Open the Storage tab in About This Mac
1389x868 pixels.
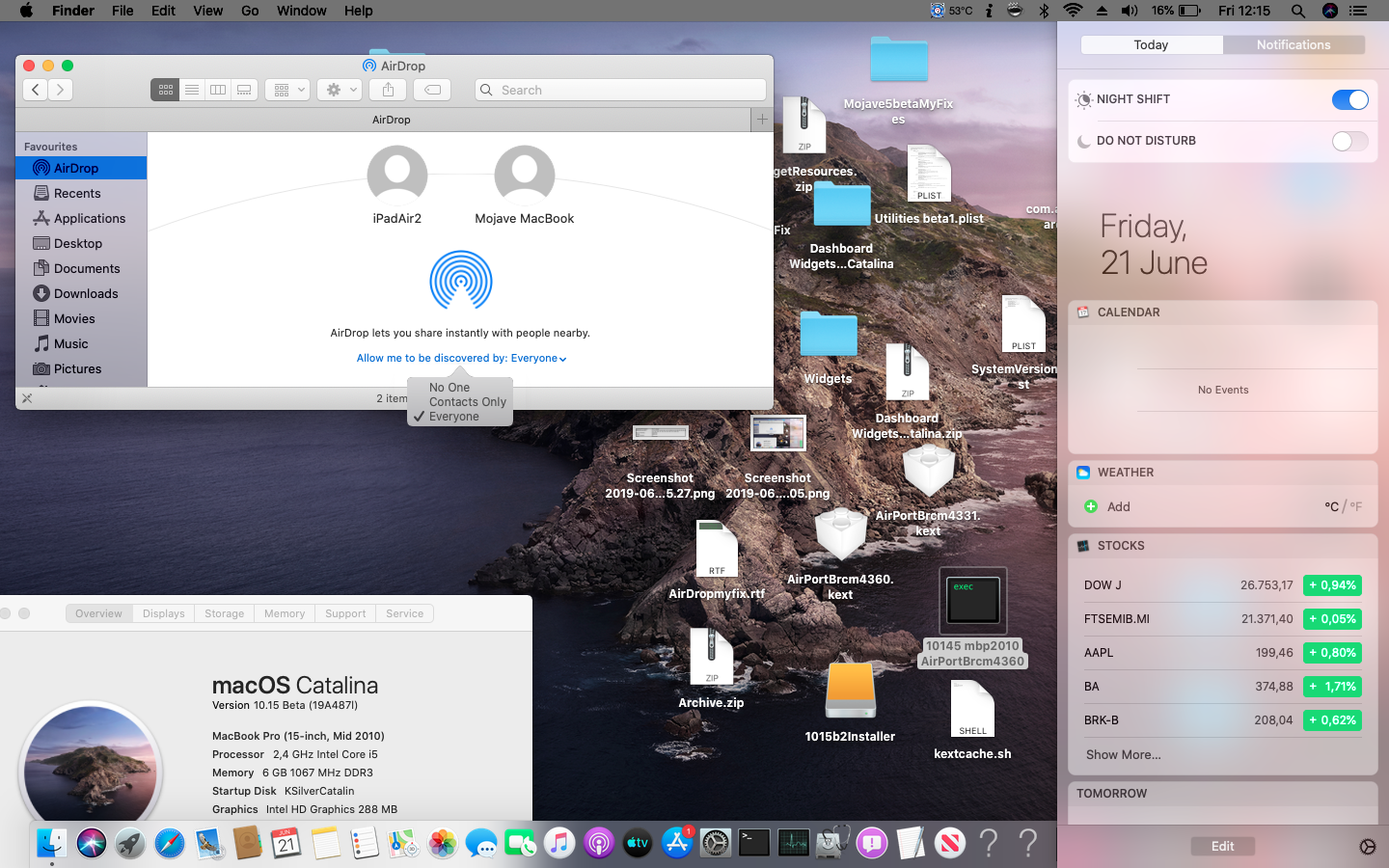224,613
